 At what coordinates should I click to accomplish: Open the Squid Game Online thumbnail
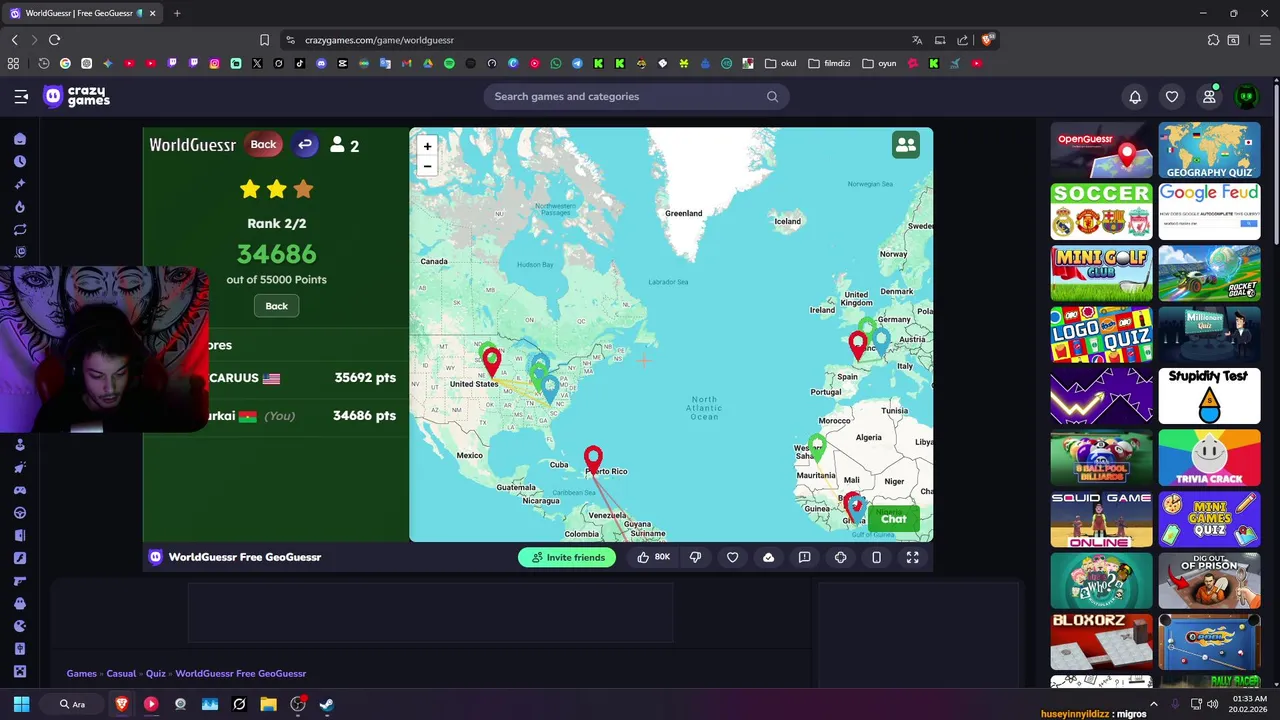1101,519
